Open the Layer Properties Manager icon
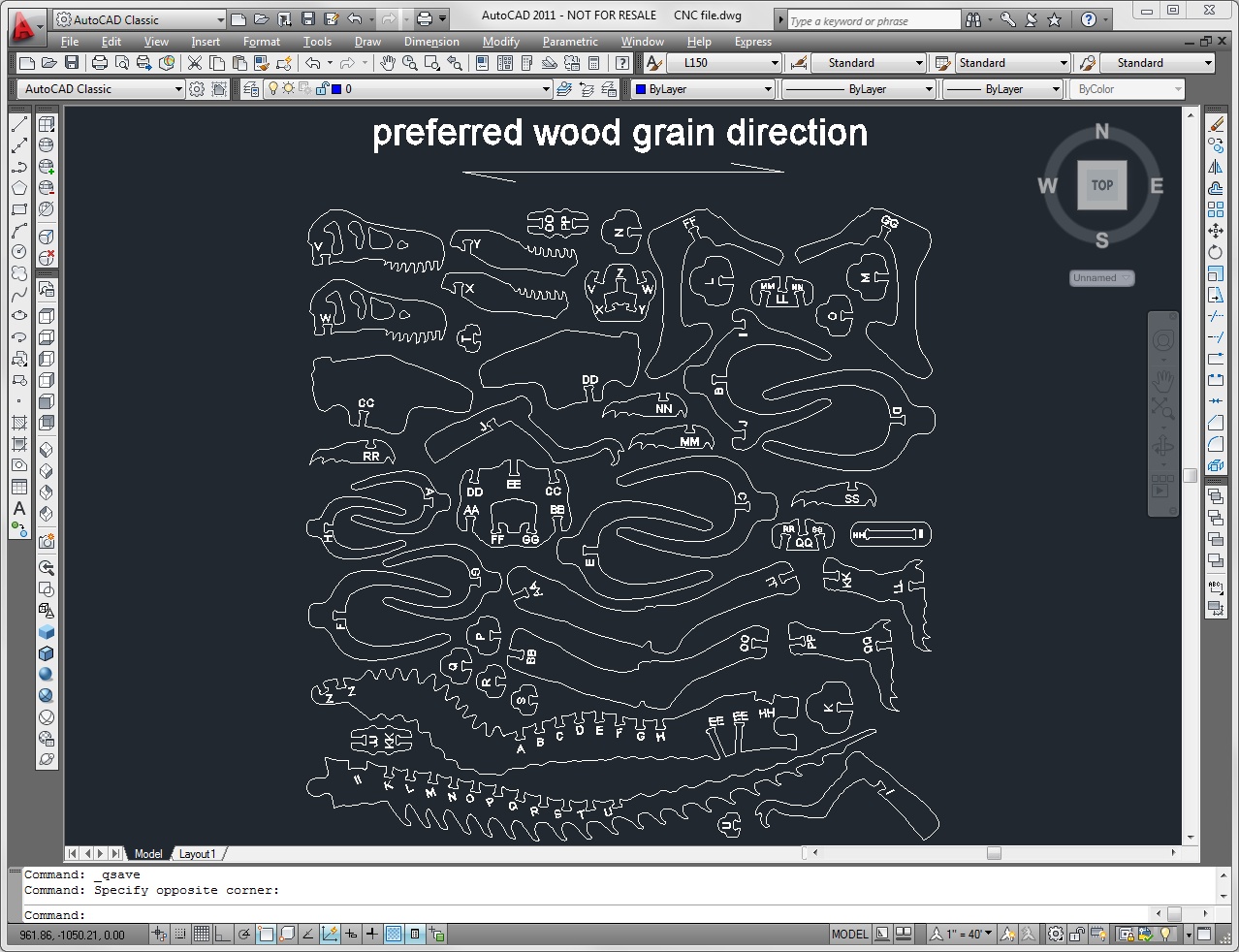Viewport: 1239px width, 952px height. coord(252,89)
